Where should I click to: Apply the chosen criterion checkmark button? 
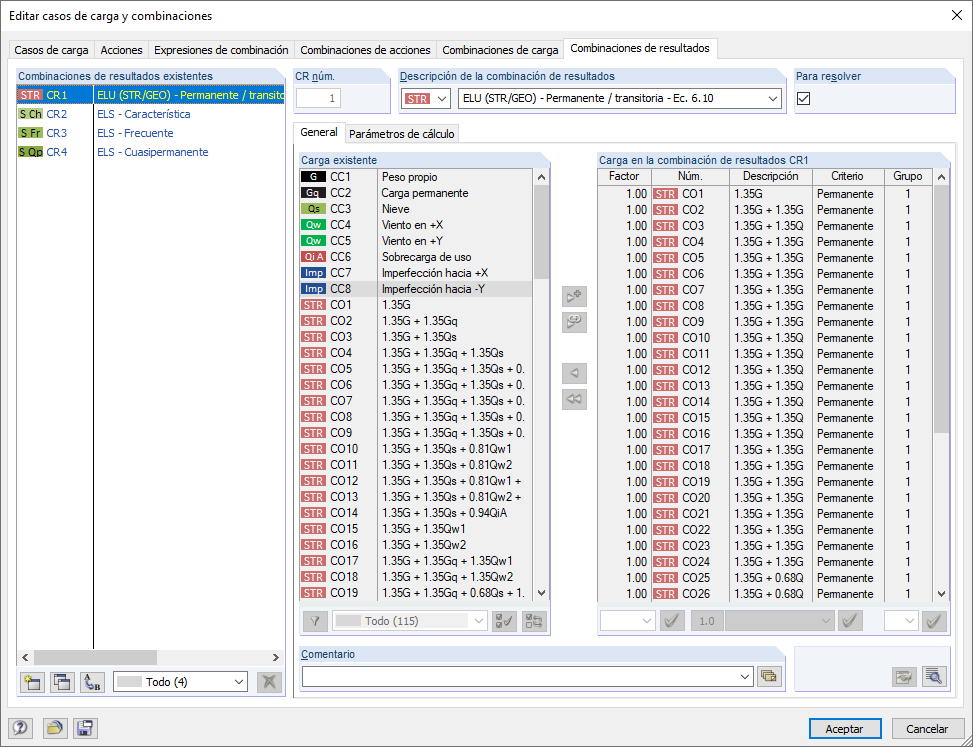850,620
